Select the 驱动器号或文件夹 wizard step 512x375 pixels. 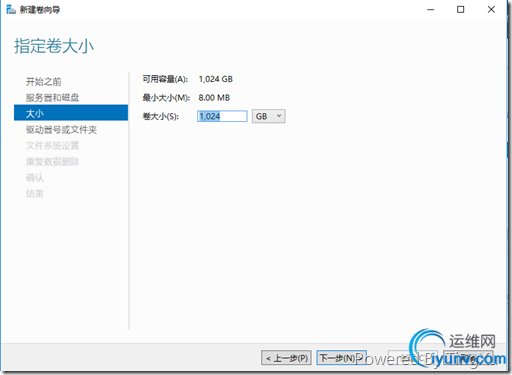coord(61,130)
